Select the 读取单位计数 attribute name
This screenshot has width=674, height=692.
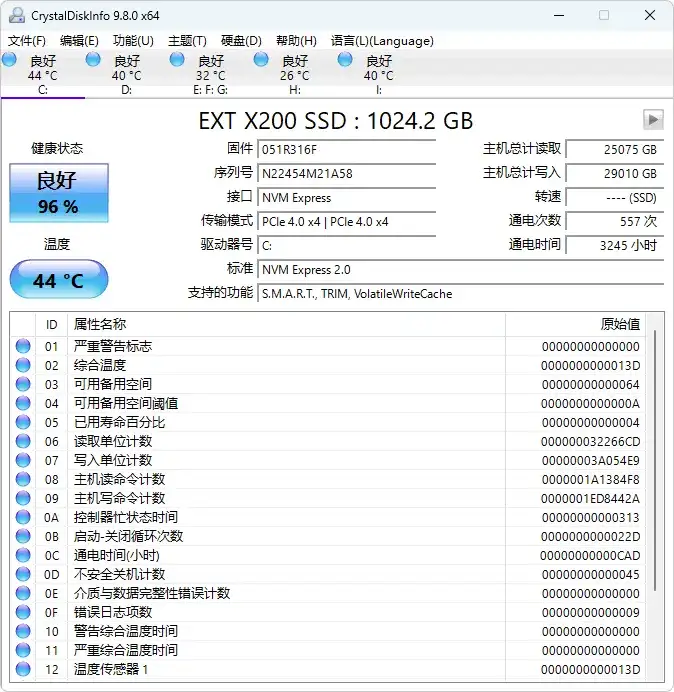tap(113, 441)
